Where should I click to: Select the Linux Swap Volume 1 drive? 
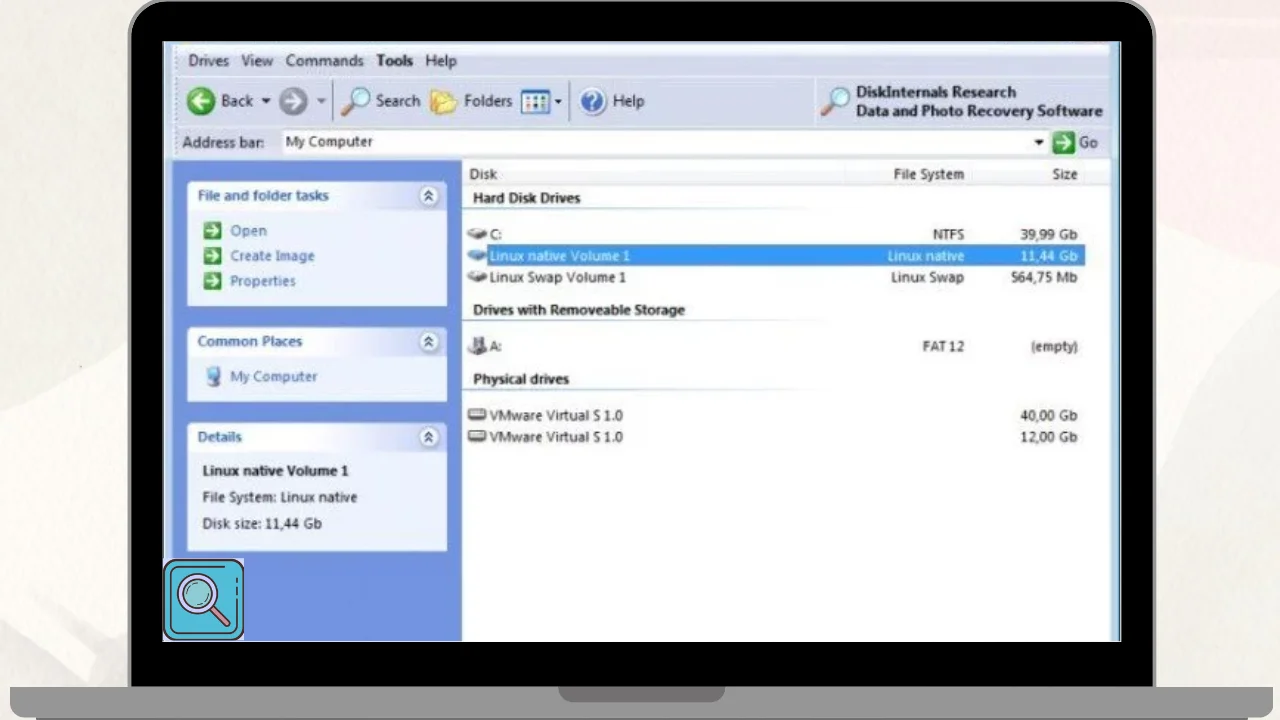(557, 277)
